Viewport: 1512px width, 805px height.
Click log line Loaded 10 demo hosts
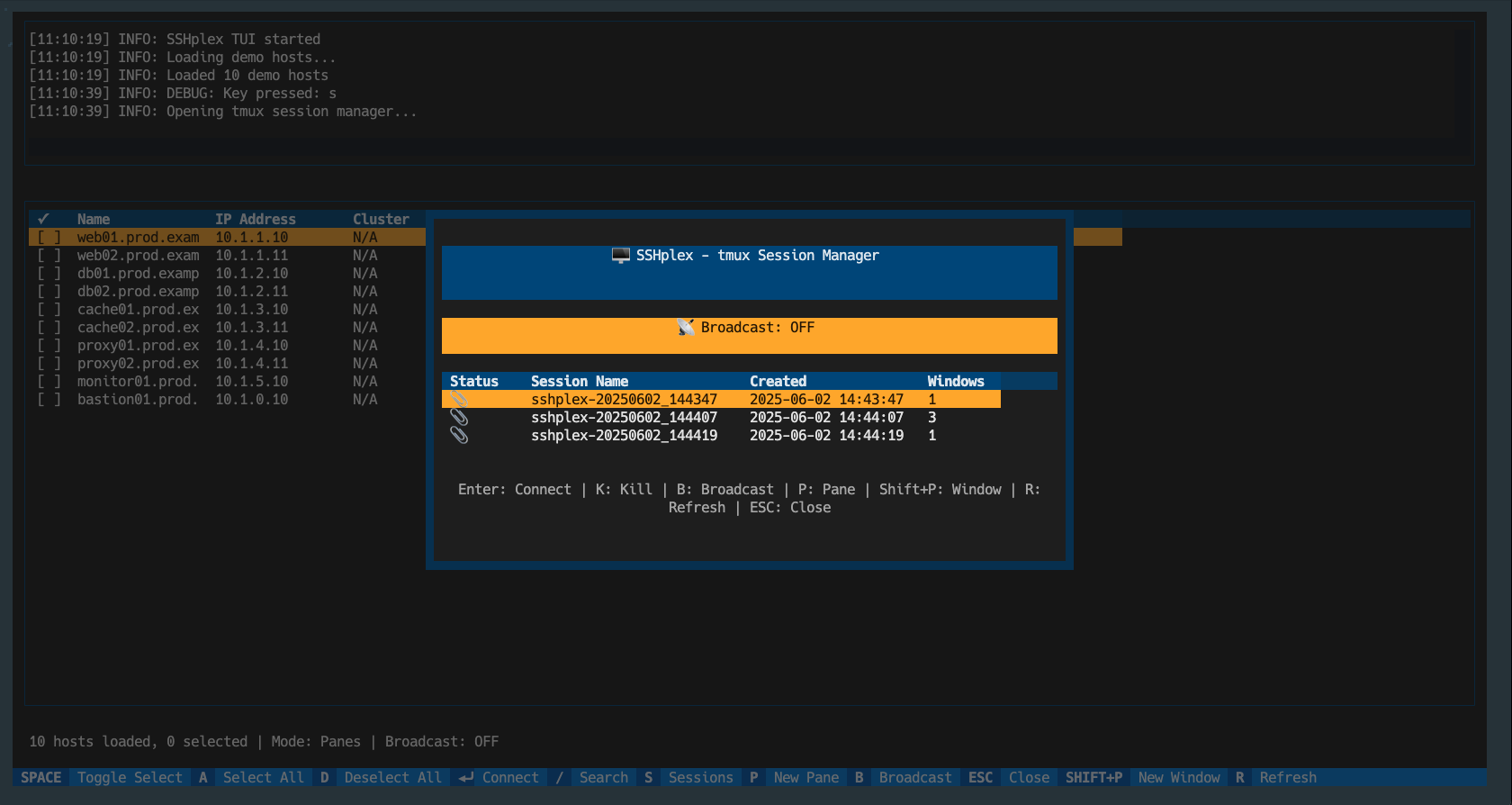[x=178, y=76]
